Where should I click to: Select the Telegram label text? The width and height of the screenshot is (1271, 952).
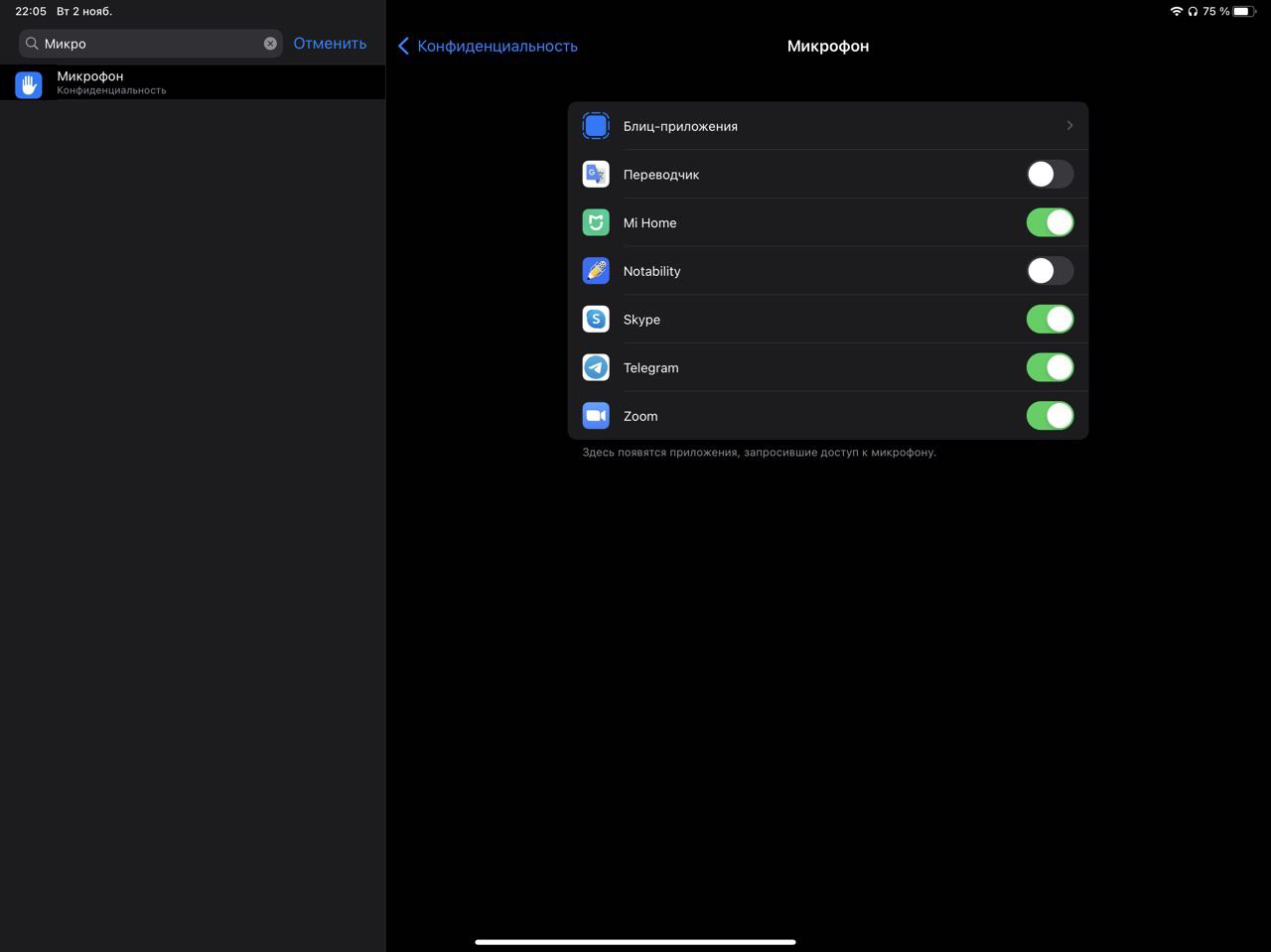pos(651,367)
